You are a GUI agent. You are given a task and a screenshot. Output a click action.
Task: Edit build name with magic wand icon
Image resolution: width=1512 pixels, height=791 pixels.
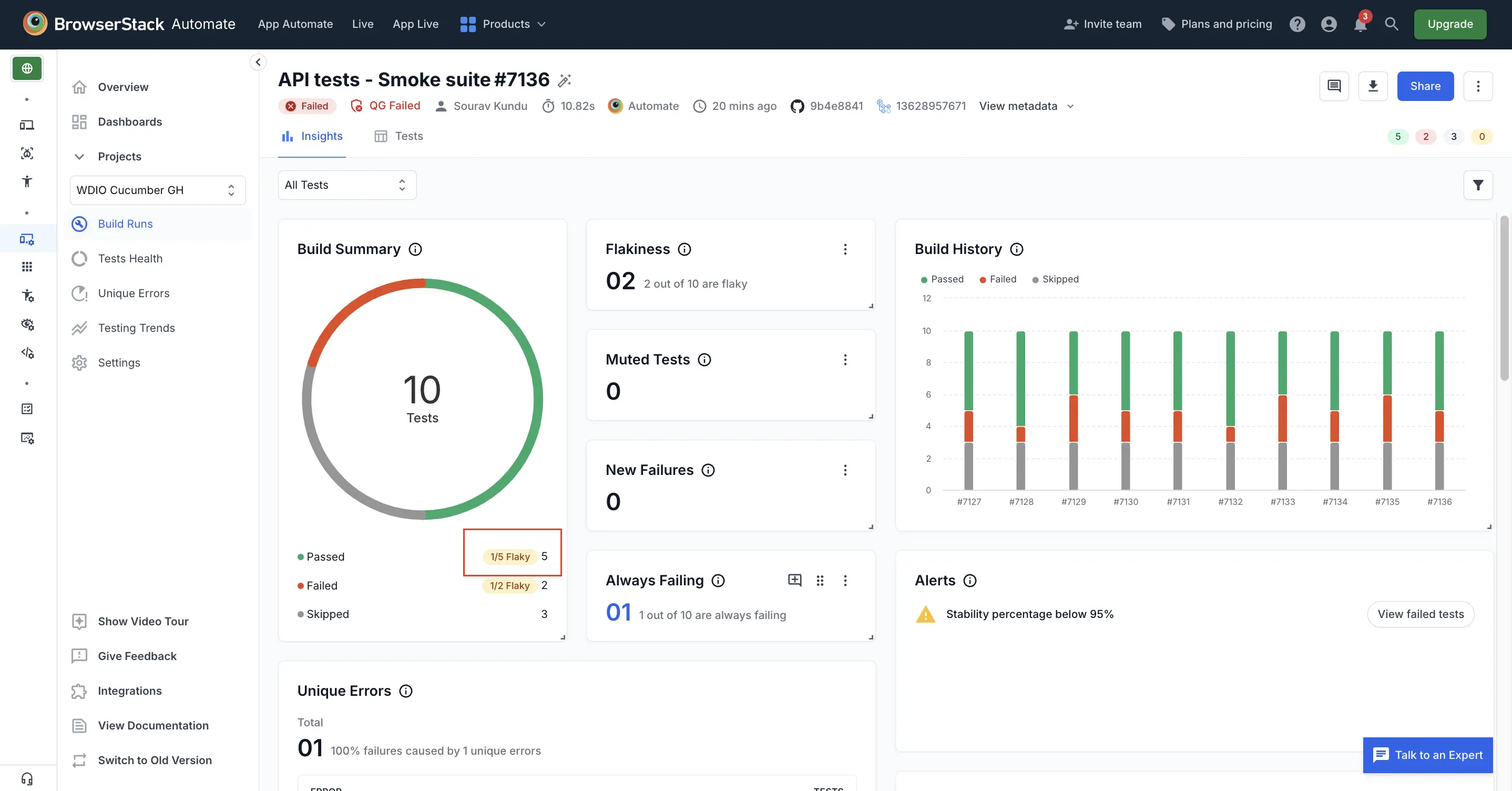click(x=564, y=80)
